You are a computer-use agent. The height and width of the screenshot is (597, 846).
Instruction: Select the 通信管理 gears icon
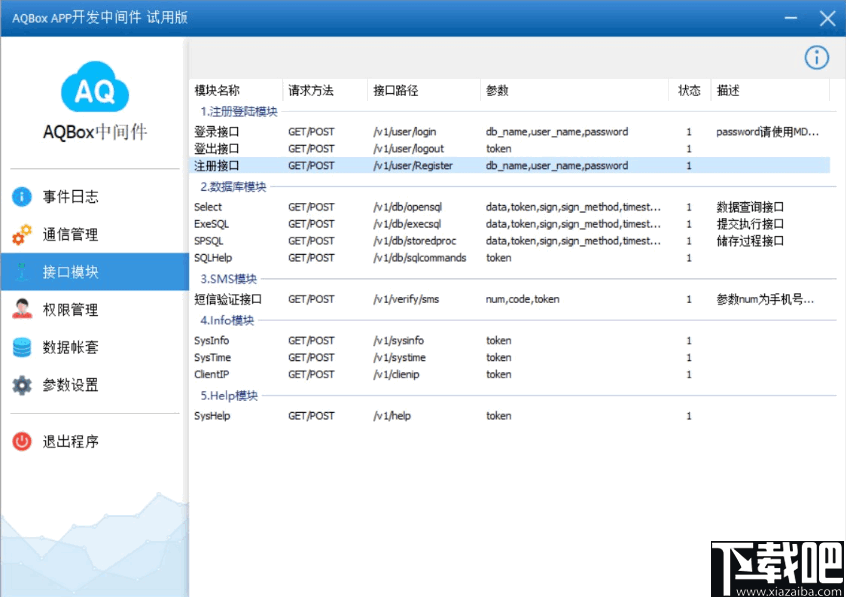click(22, 234)
